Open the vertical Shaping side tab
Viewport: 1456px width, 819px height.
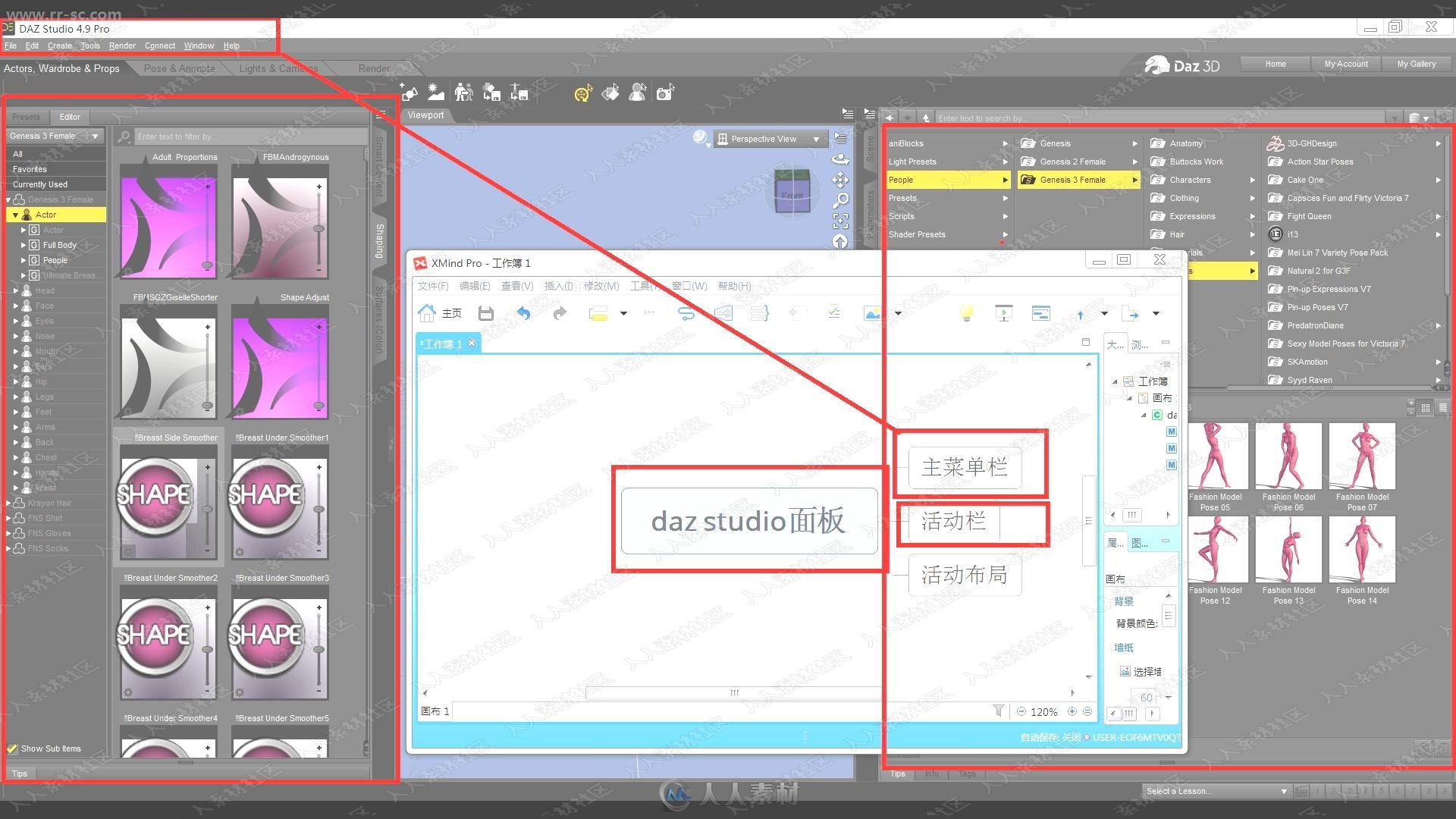(380, 240)
